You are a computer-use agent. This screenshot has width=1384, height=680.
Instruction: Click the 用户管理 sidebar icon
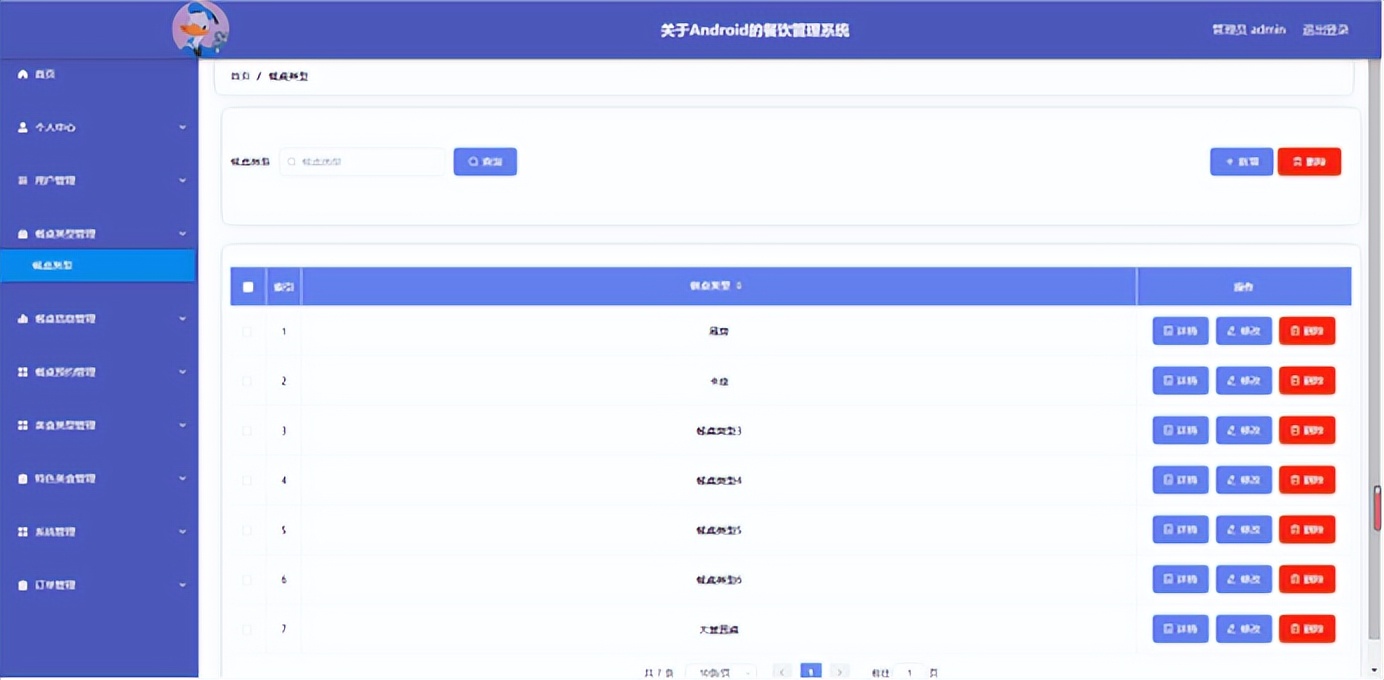point(22,180)
